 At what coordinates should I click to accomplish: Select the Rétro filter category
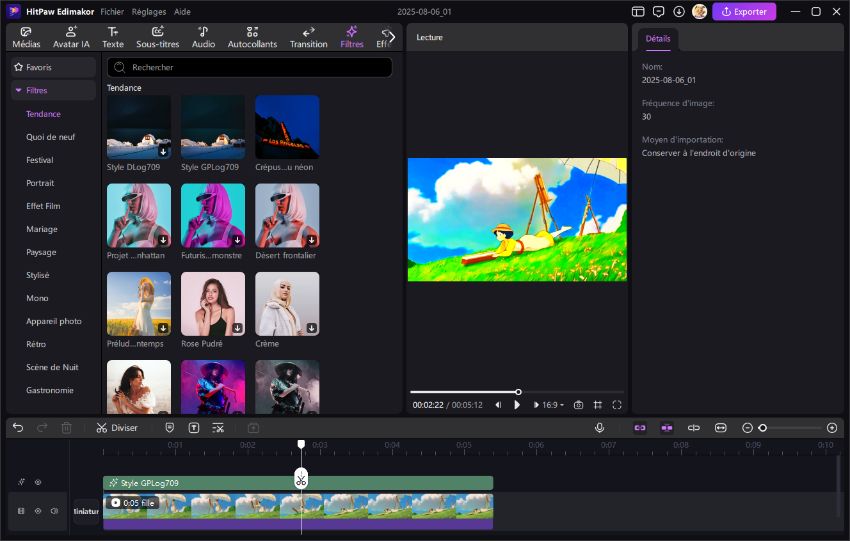(36, 344)
